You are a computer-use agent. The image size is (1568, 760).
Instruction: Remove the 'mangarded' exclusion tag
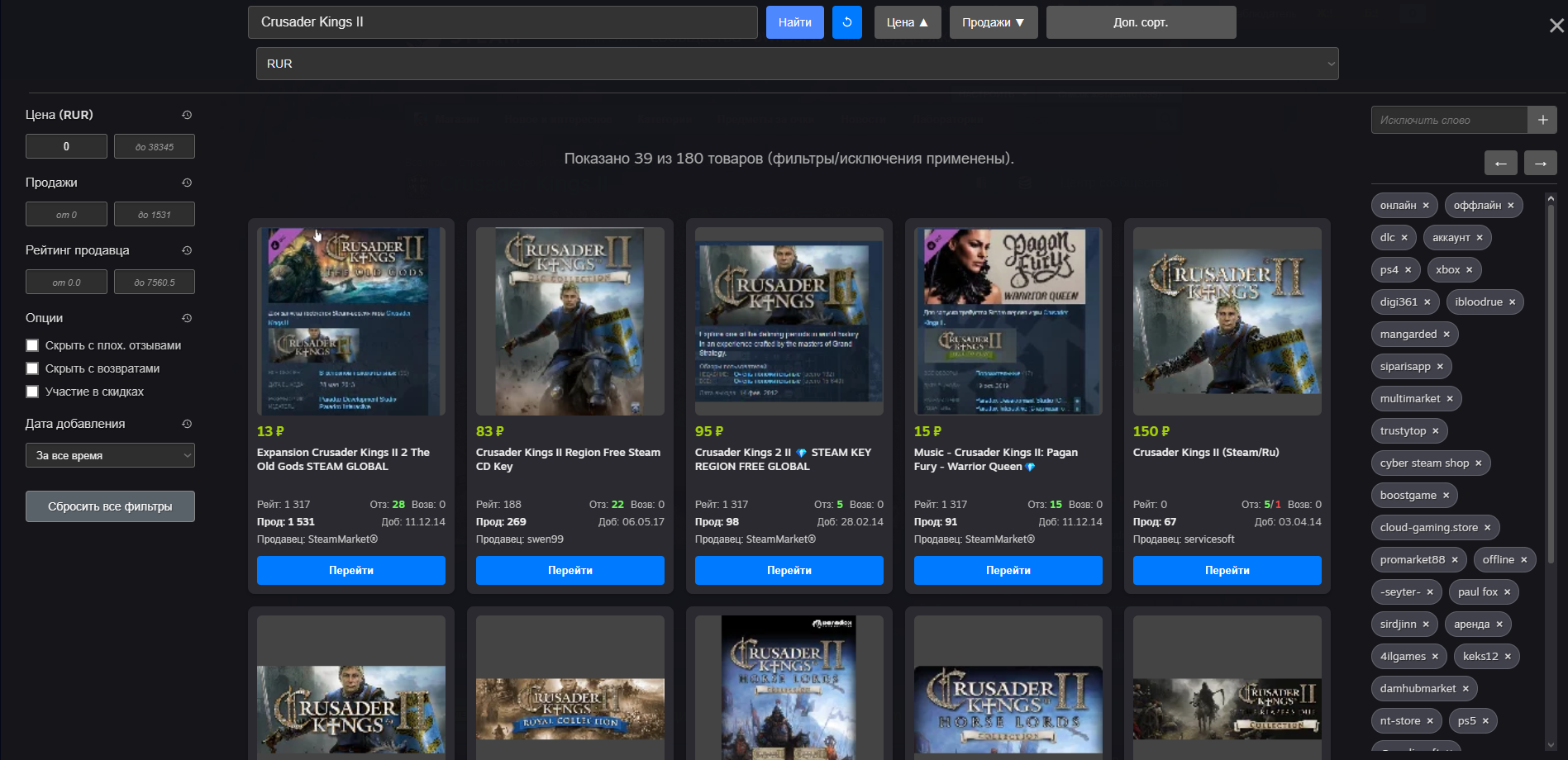[x=1446, y=335]
